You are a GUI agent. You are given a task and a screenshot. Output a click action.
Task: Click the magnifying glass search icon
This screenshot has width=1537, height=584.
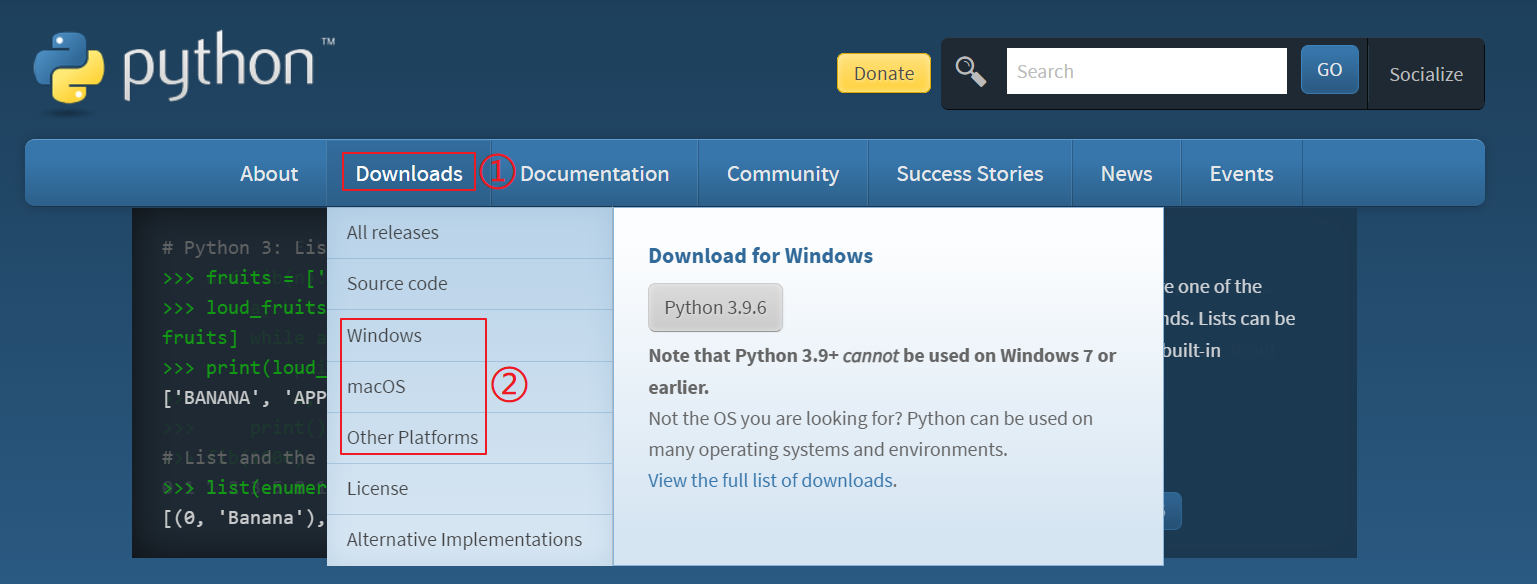pyautogui.click(x=970, y=72)
